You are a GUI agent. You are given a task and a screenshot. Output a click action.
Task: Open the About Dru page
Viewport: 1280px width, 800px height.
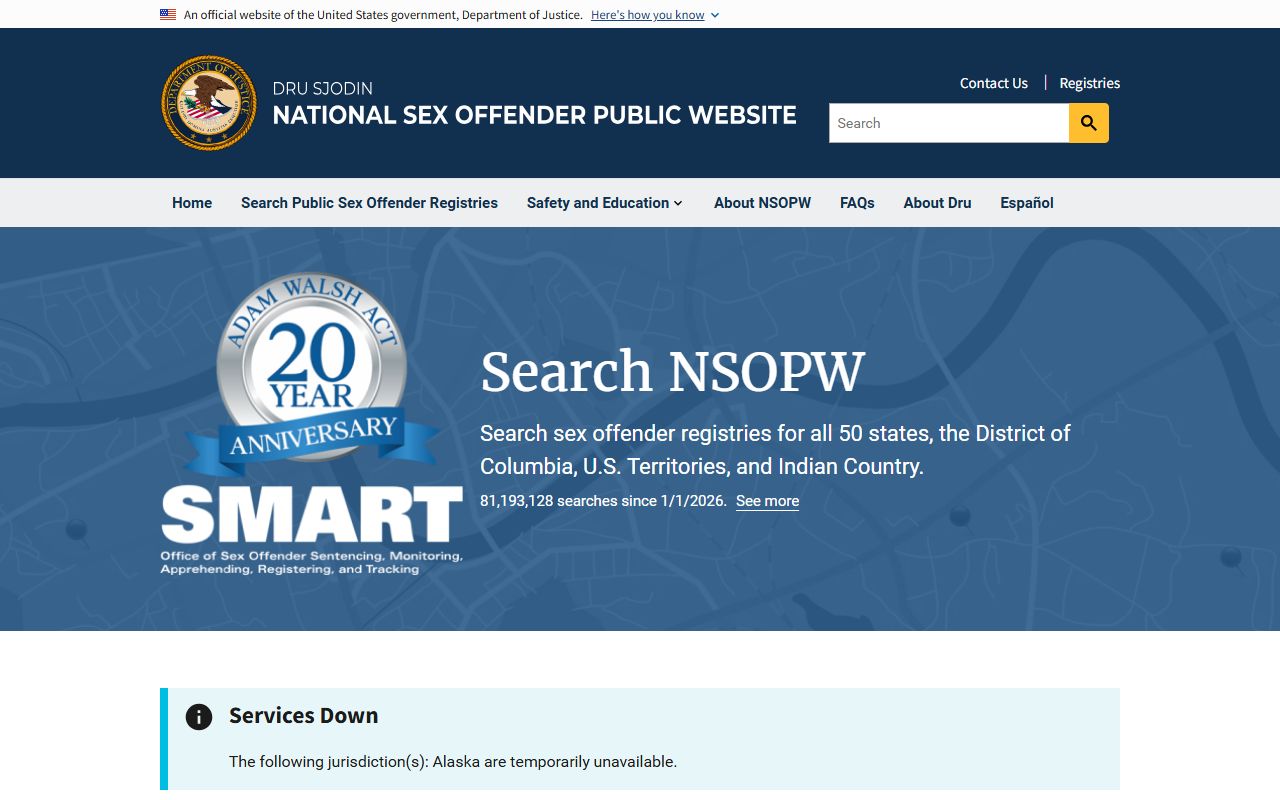pyautogui.click(x=937, y=203)
